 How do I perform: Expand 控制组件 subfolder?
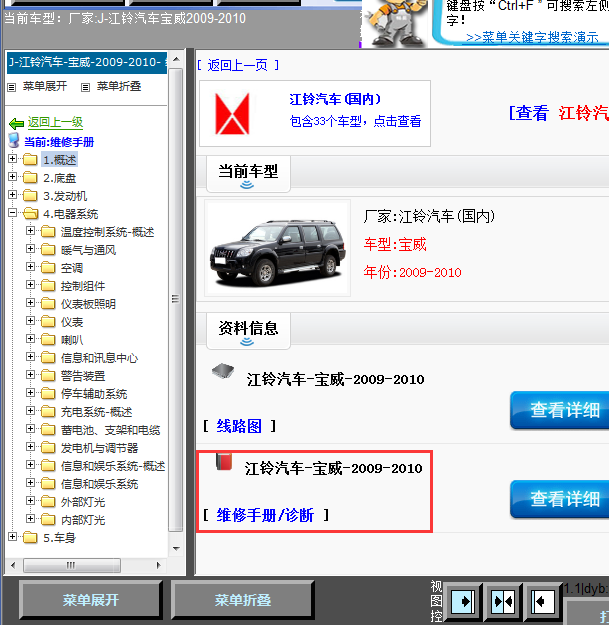[x=30, y=285]
